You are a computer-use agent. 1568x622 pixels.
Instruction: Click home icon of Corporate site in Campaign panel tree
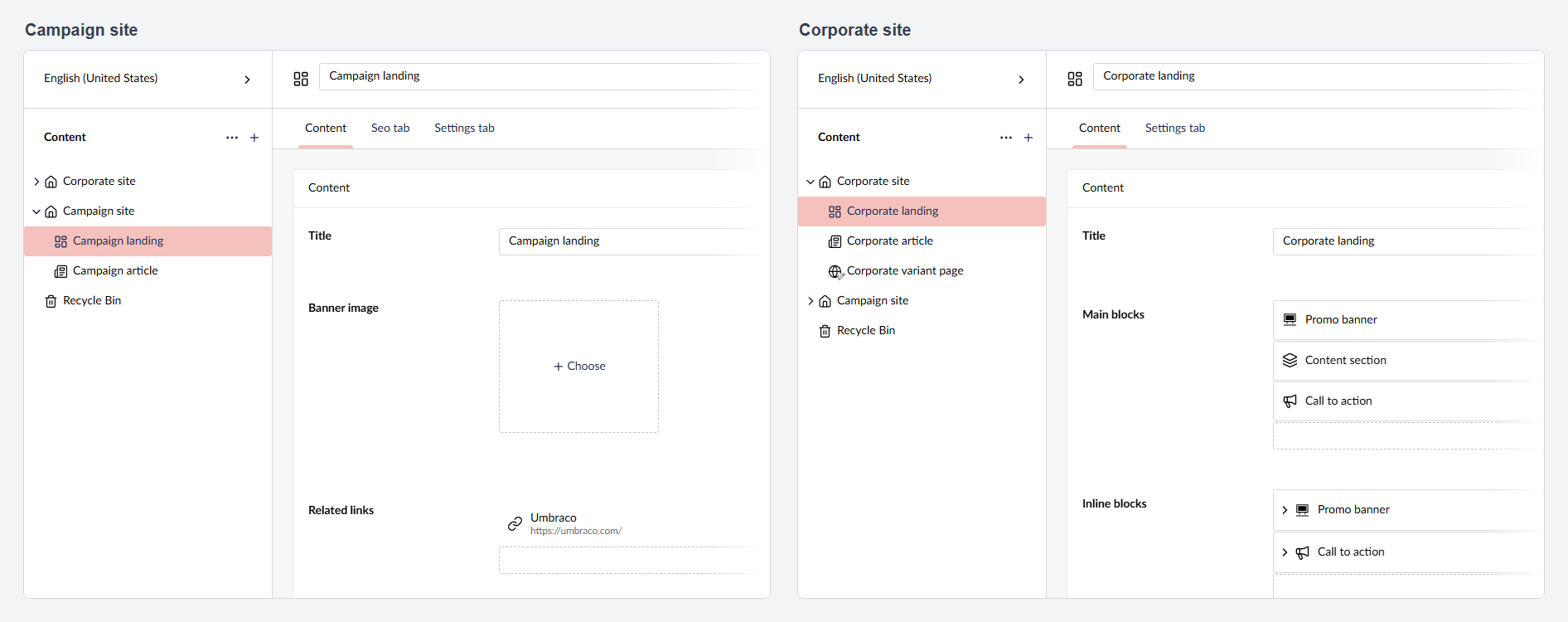coord(51,182)
